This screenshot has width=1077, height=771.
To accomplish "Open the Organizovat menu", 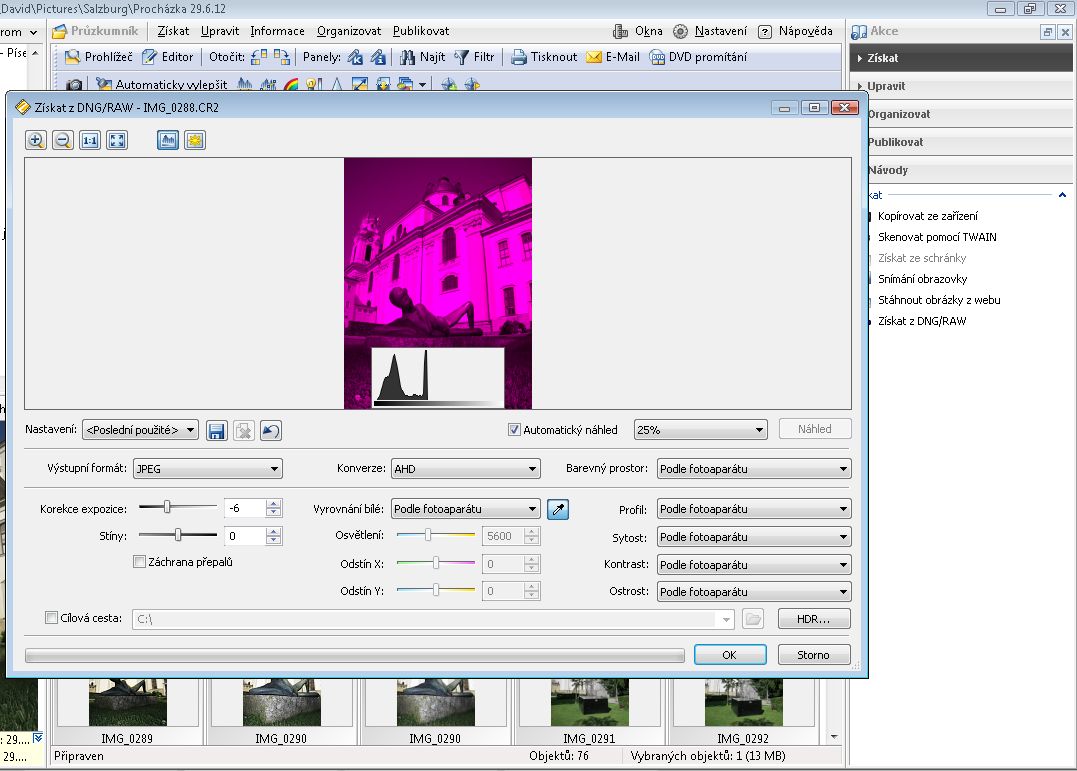I will click(x=349, y=31).
